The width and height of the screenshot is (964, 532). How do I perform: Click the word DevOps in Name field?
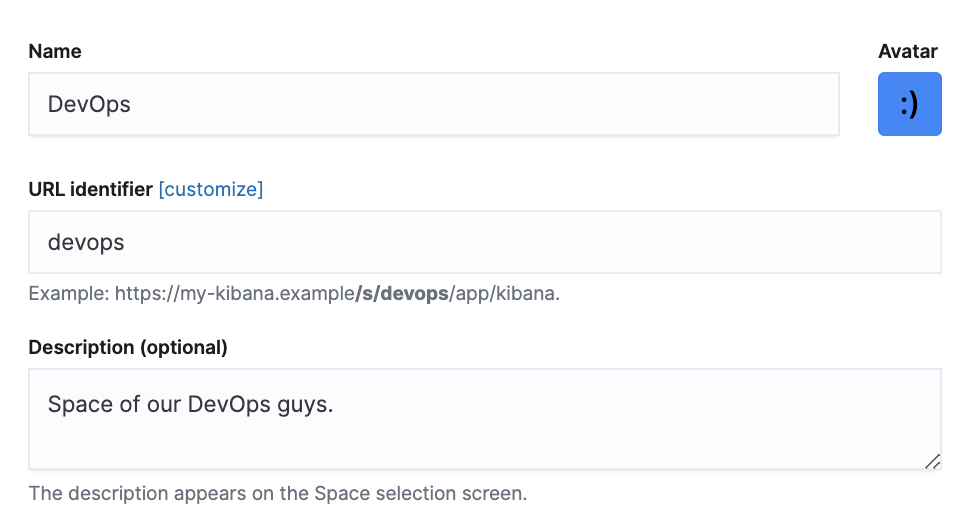(89, 104)
